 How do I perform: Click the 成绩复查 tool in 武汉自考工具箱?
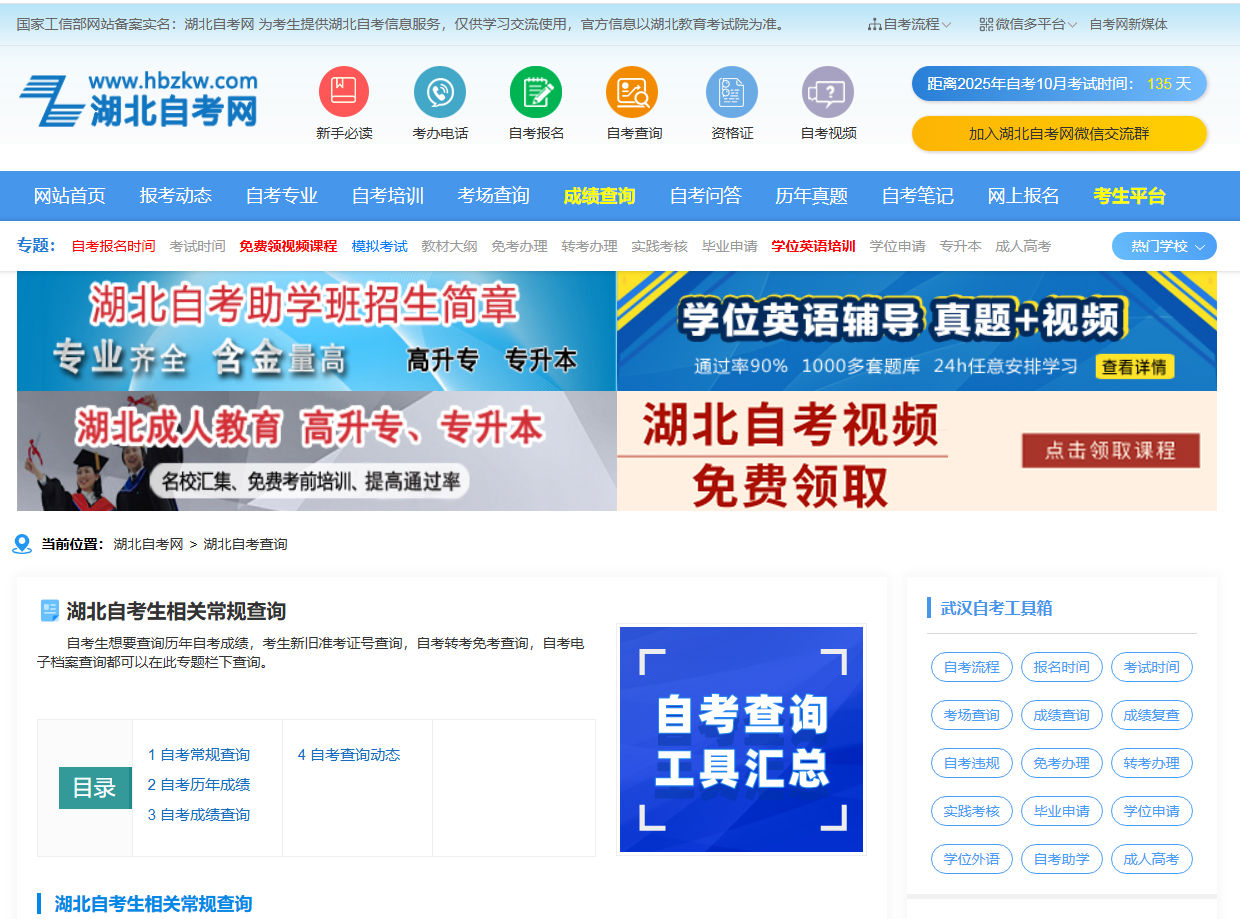tap(1151, 715)
